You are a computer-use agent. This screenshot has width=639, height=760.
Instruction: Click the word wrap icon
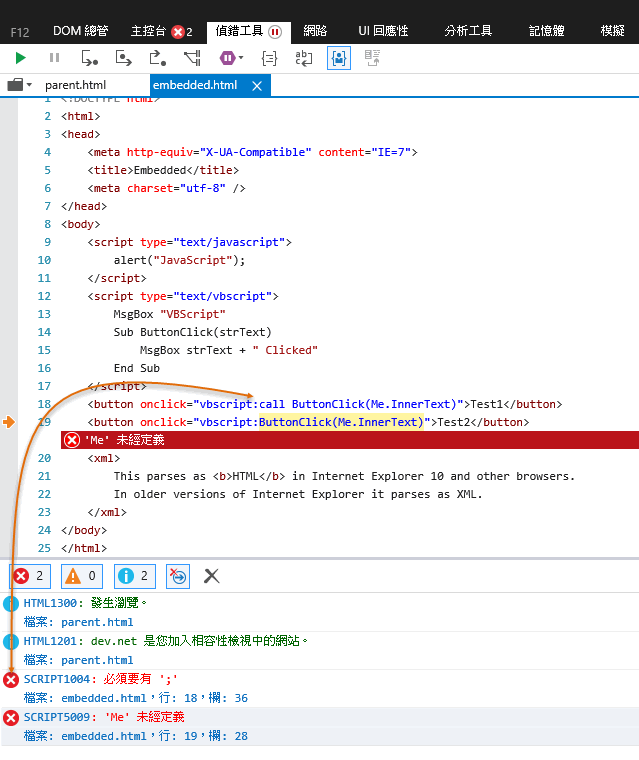click(303, 59)
